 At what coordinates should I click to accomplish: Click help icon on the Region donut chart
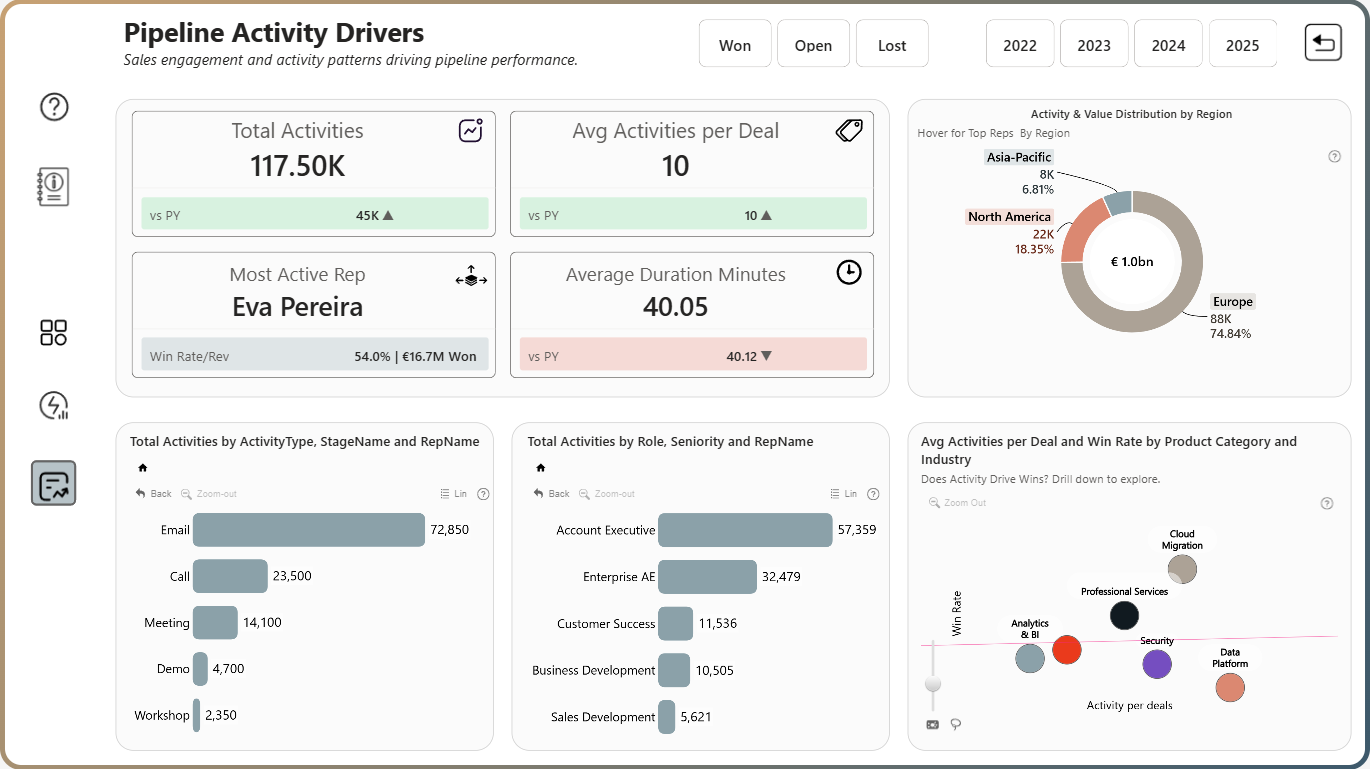coord(1334,156)
